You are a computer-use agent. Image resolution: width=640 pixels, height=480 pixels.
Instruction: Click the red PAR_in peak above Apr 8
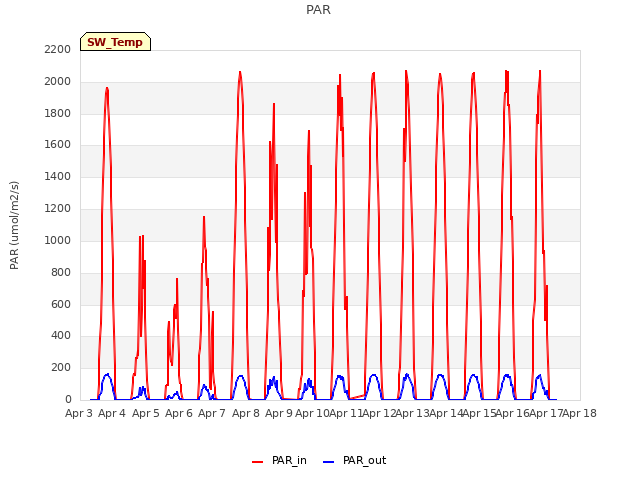(240, 73)
